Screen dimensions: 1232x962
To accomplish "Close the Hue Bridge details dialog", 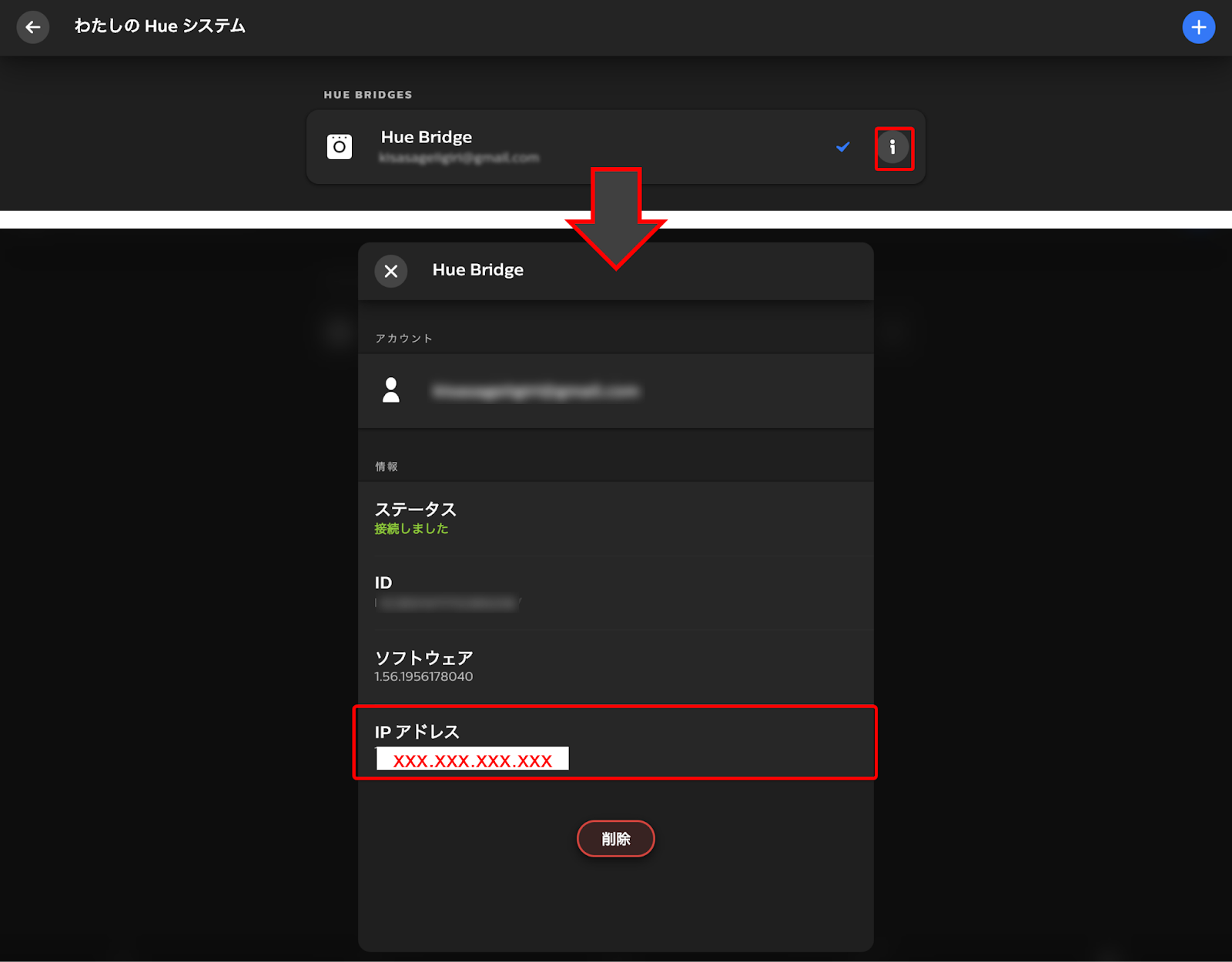I will coord(391,271).
